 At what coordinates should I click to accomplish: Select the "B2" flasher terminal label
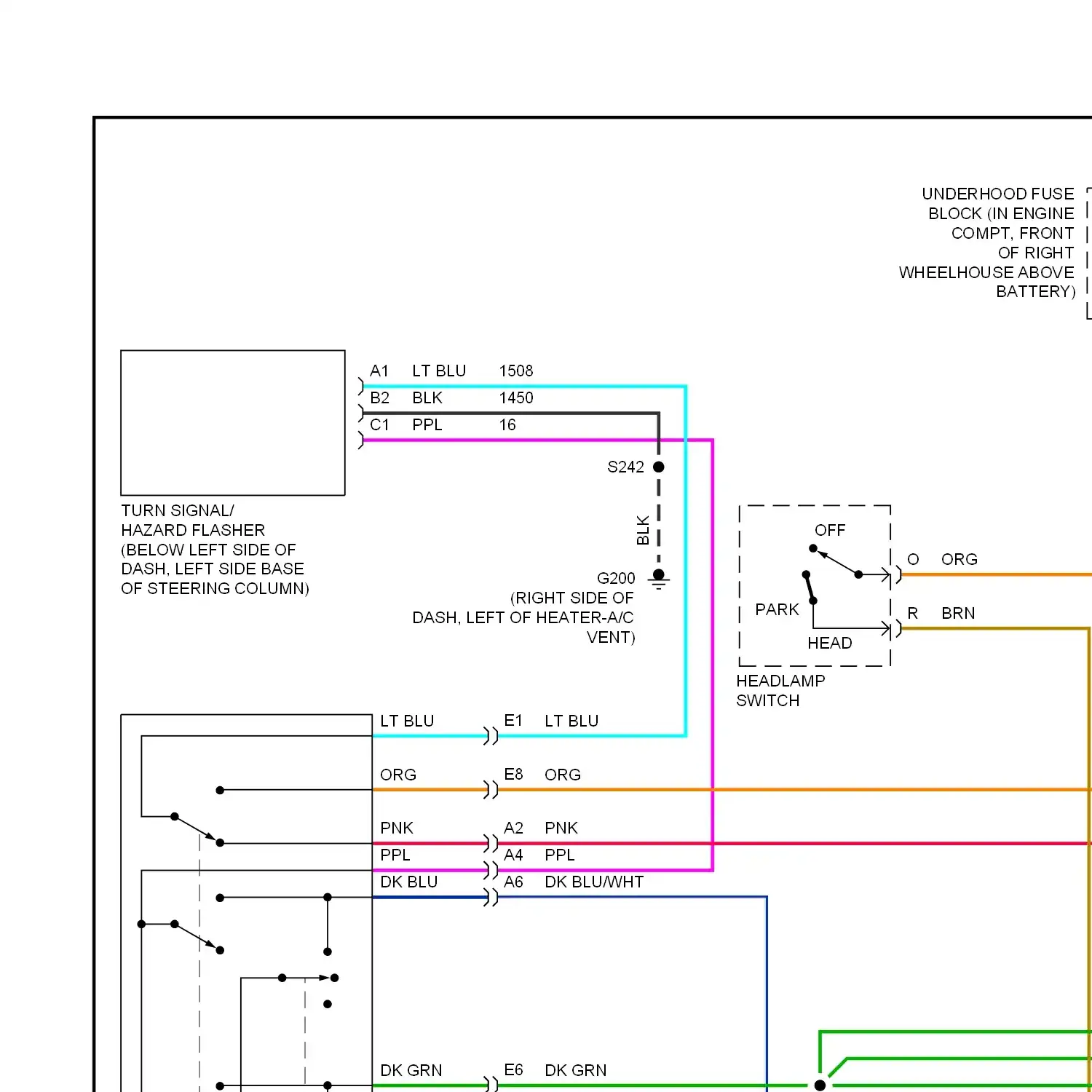tap(379, 398)
